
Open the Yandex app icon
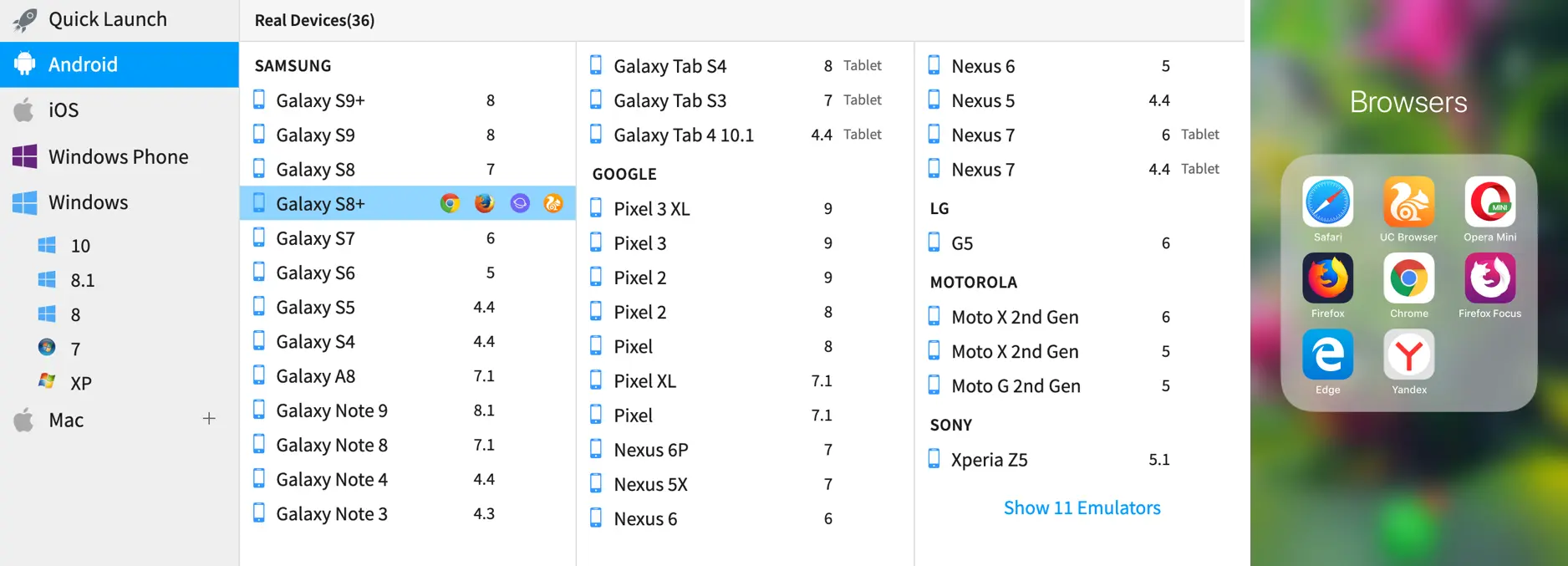[x=1409, y=354]
